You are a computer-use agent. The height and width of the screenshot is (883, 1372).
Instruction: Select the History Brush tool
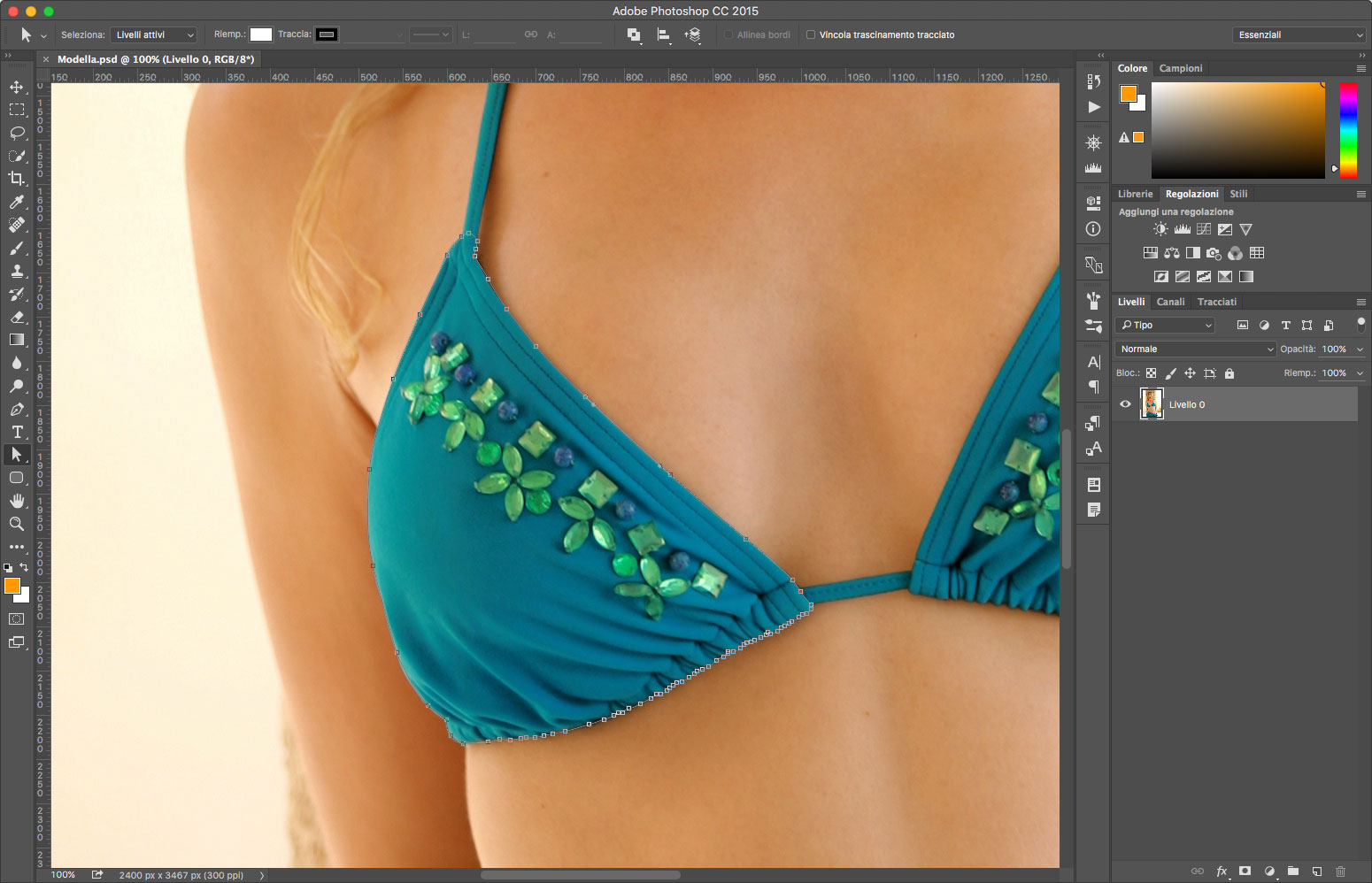[17, 294]
